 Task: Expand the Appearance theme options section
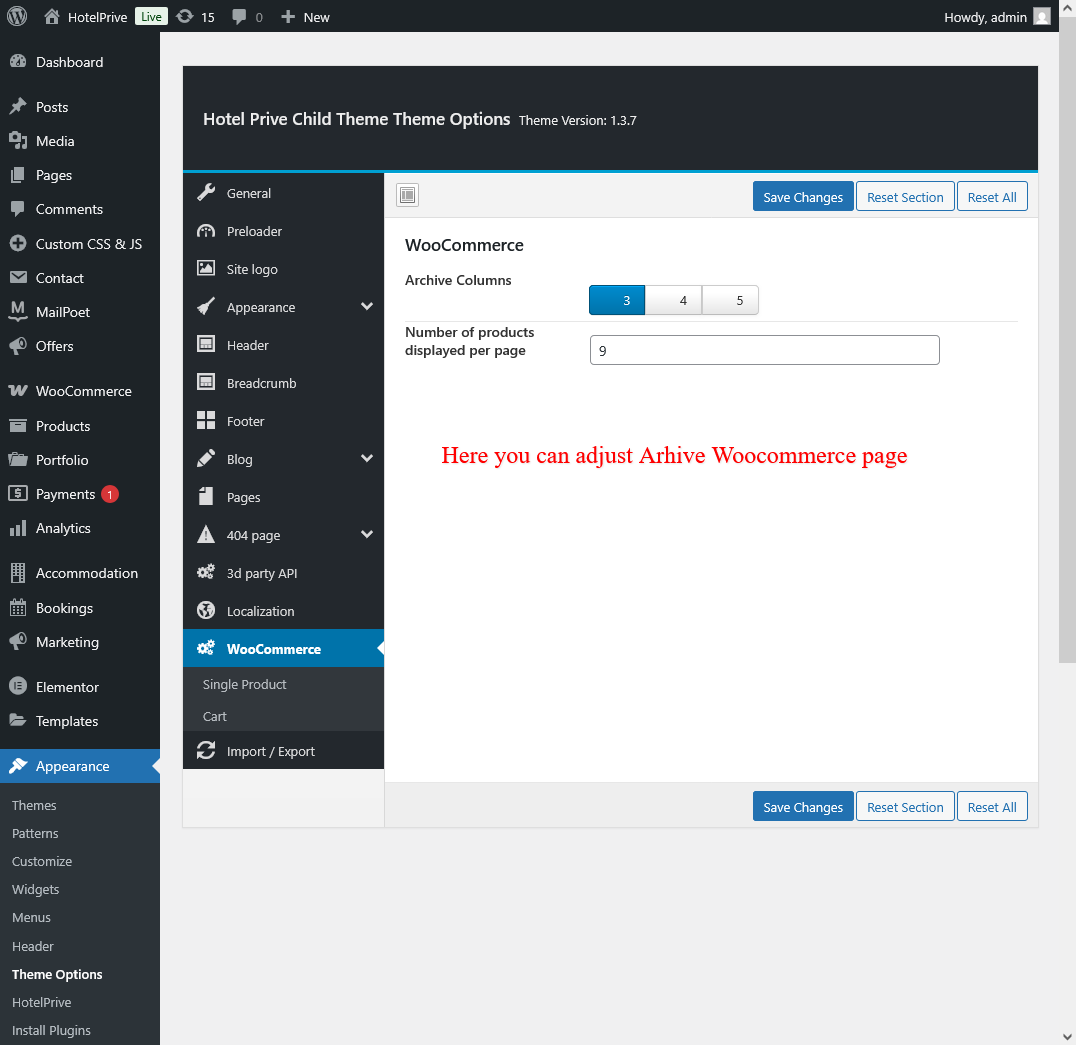pyautogui.click(x=366, y=307)
